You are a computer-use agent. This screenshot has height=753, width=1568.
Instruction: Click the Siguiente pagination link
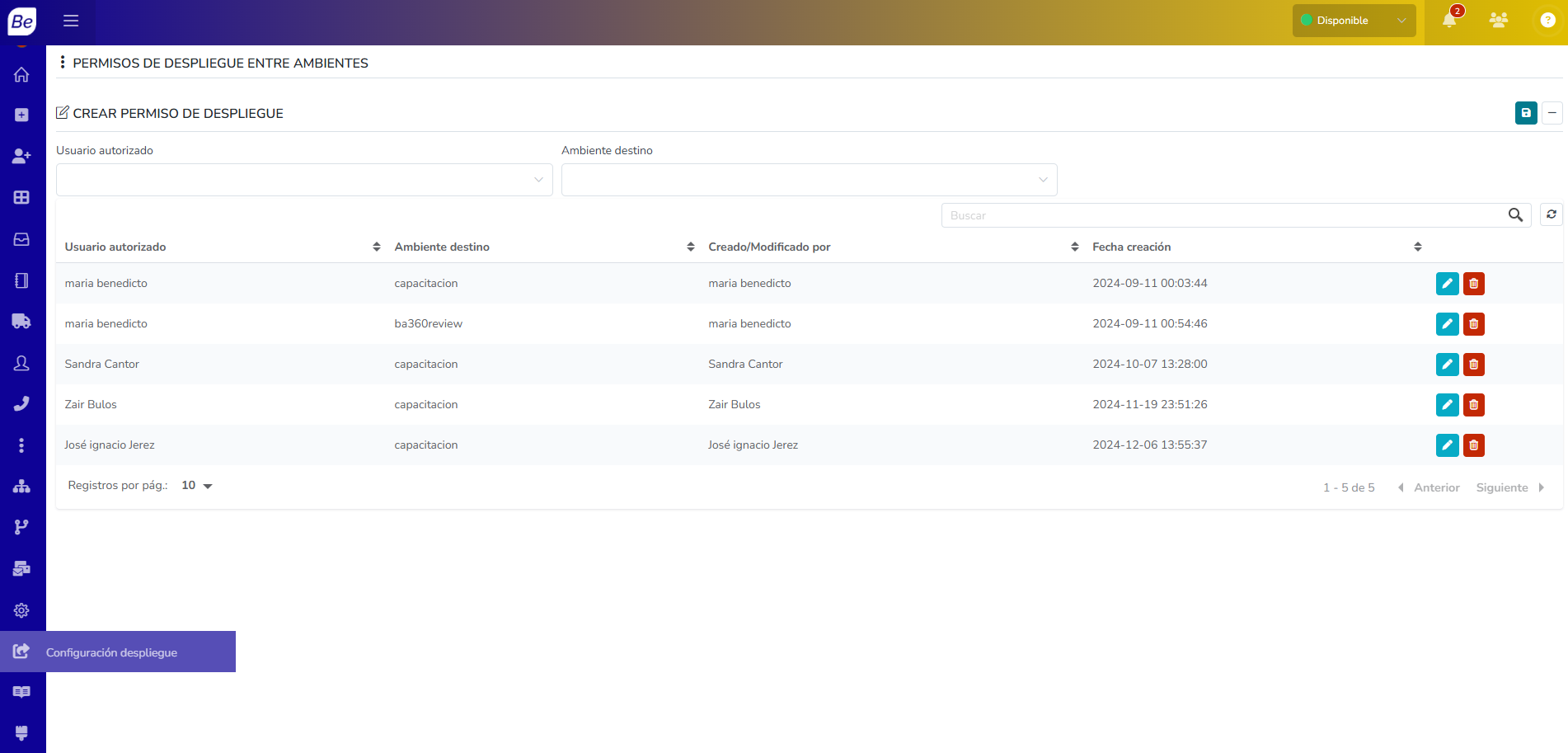pos(1502,487)
